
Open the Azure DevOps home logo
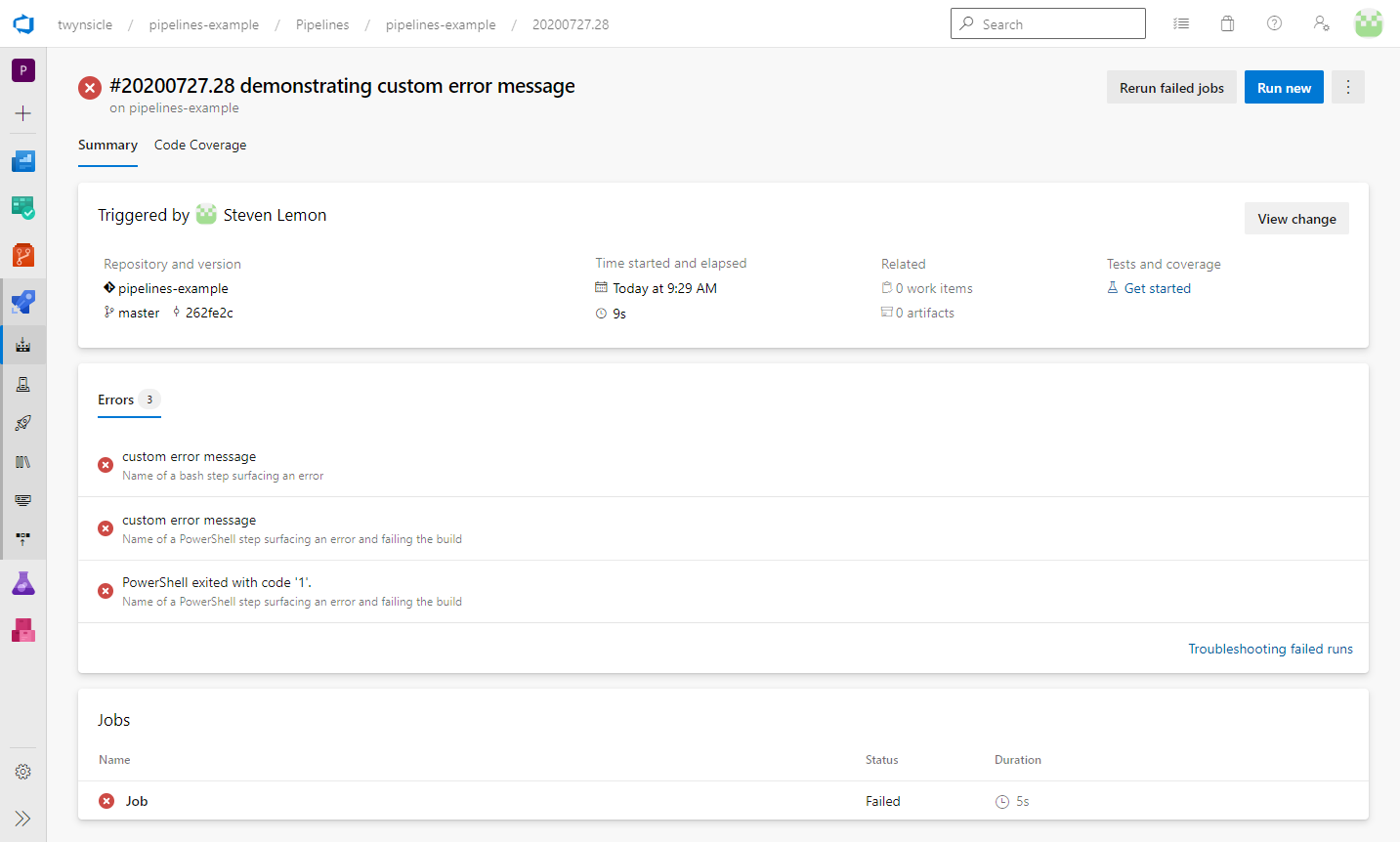(23, 24)
